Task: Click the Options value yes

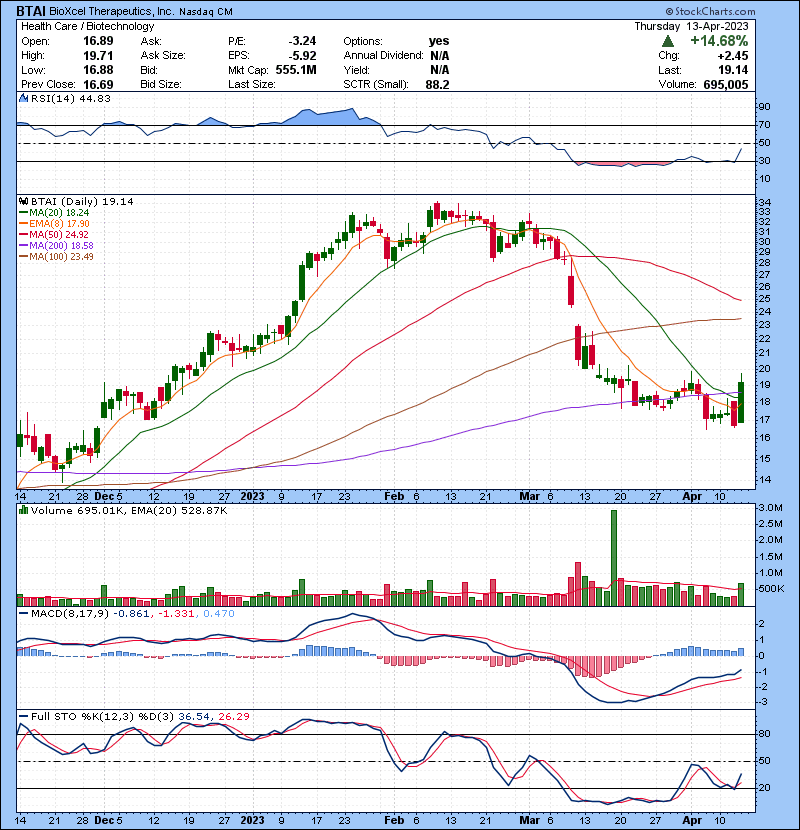Action: coord(439,41)
